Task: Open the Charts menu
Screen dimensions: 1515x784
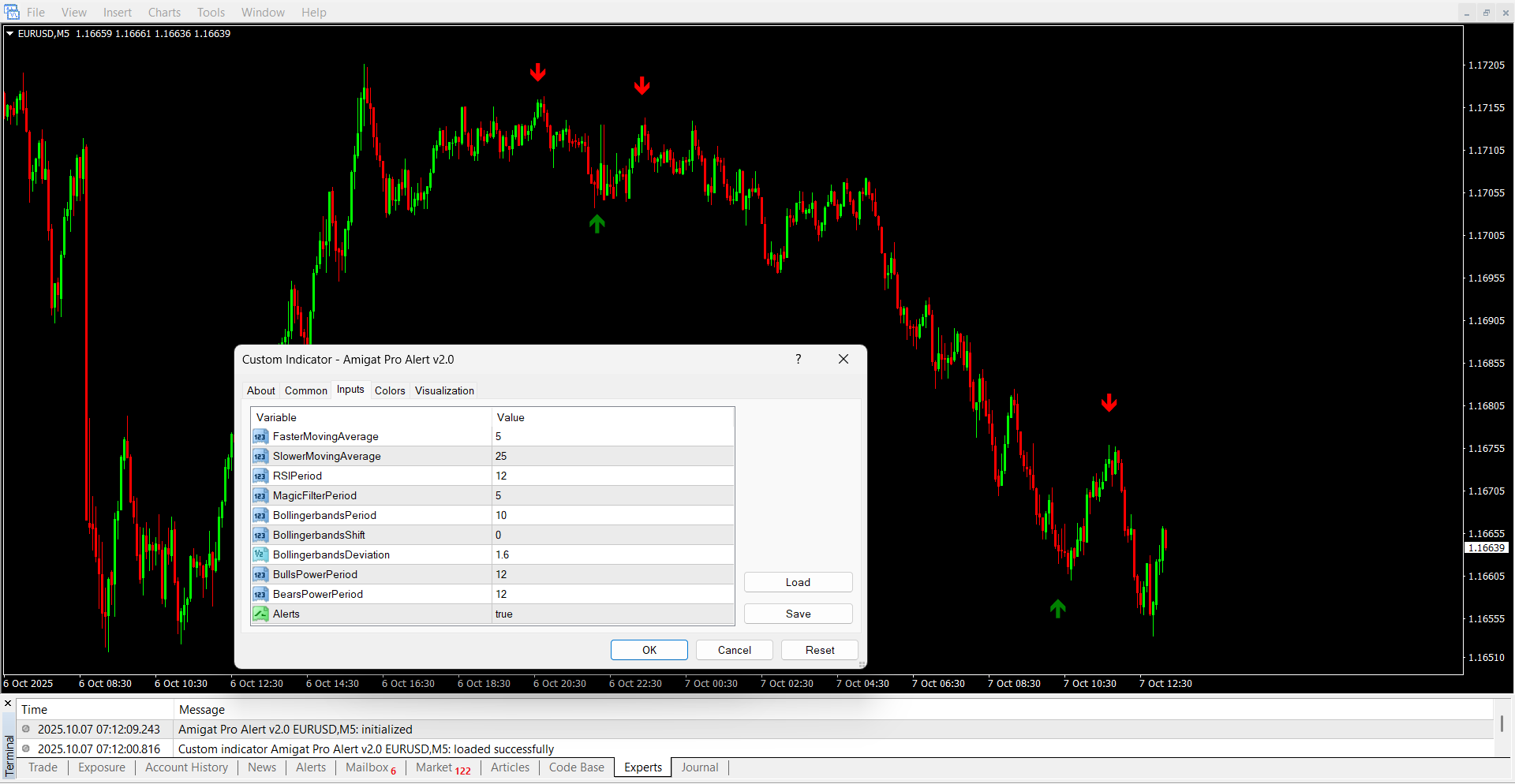Action: (164, 13)
